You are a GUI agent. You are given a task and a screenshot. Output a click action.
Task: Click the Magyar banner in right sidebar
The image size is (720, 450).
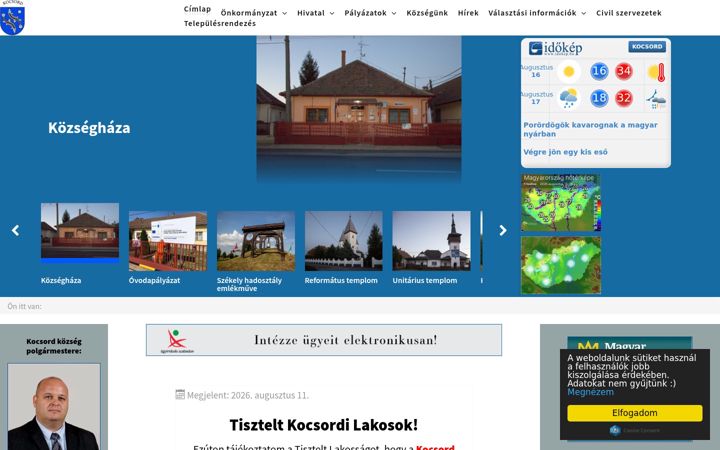coord(630,344)
